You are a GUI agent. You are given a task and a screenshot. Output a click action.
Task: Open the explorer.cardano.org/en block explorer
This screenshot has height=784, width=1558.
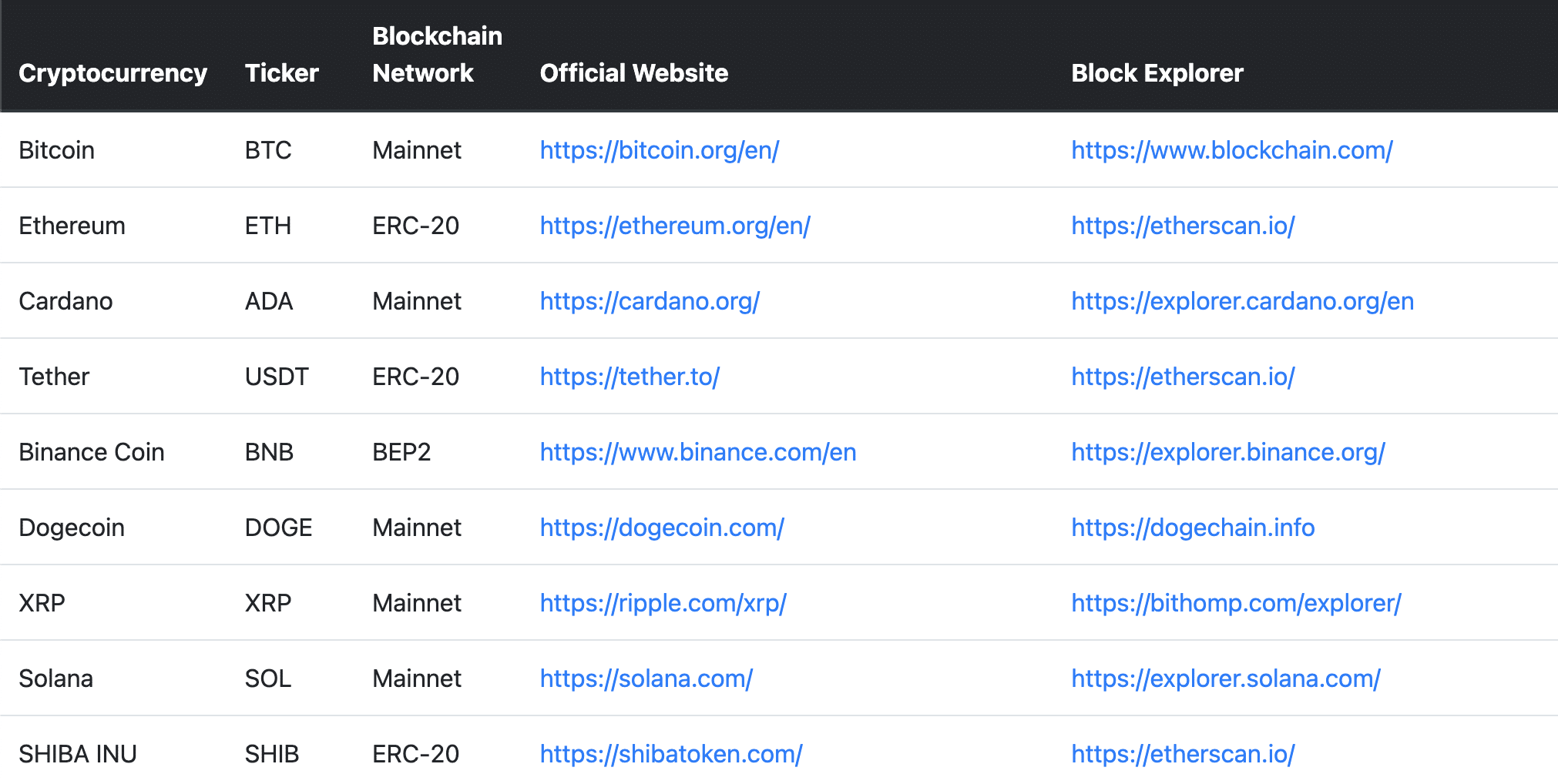coord(1243,301)
